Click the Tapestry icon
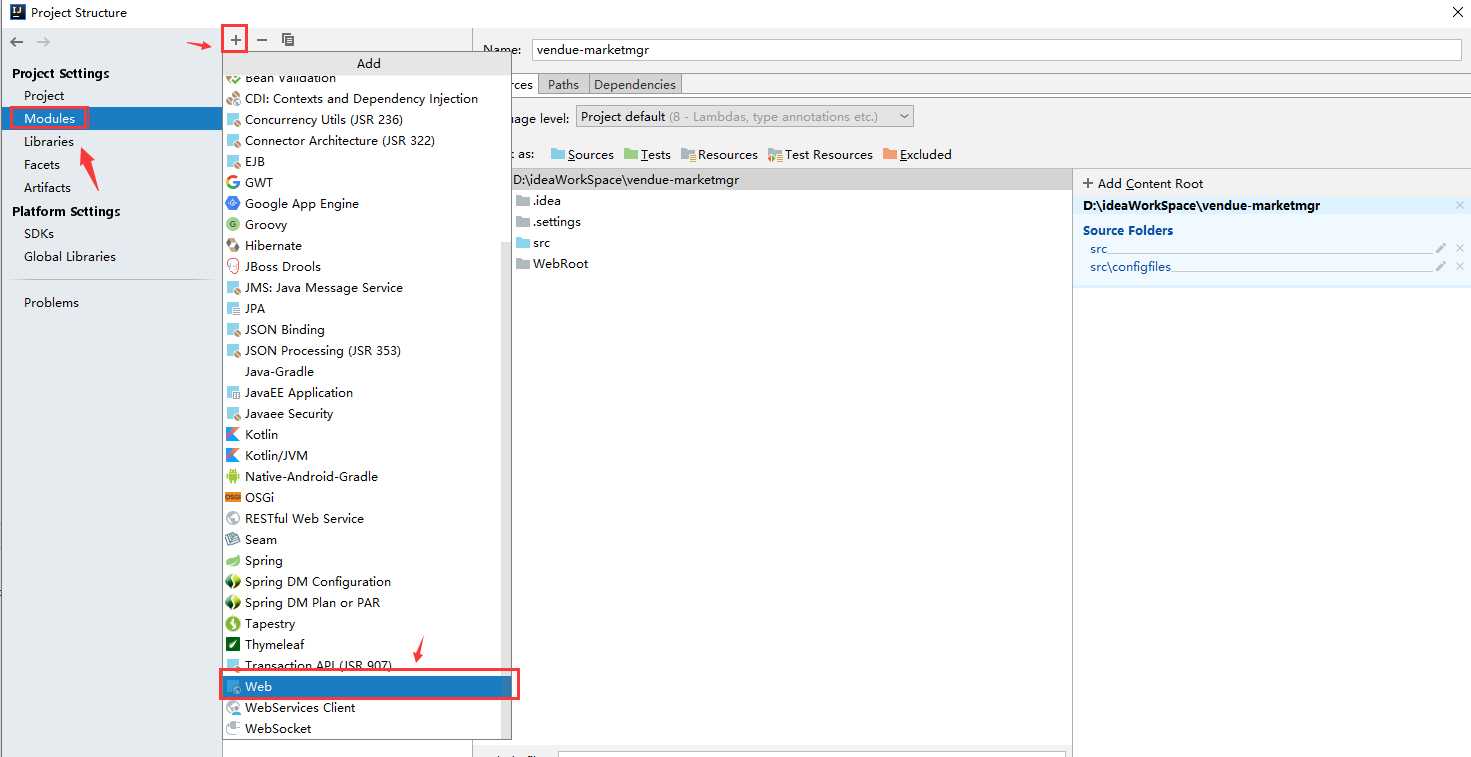This screenshot has height=757, width=1471. pyautogui.click(x=233, y=623)
